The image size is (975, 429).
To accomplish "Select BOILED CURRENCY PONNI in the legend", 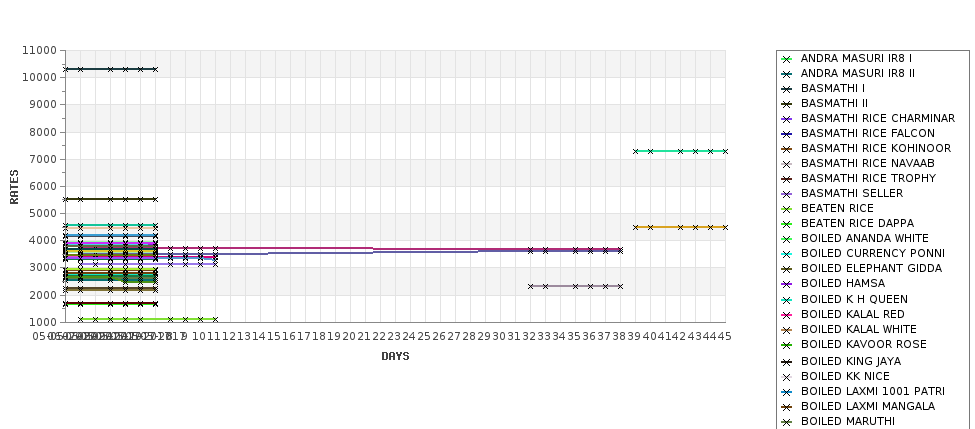I will point(872,253).
